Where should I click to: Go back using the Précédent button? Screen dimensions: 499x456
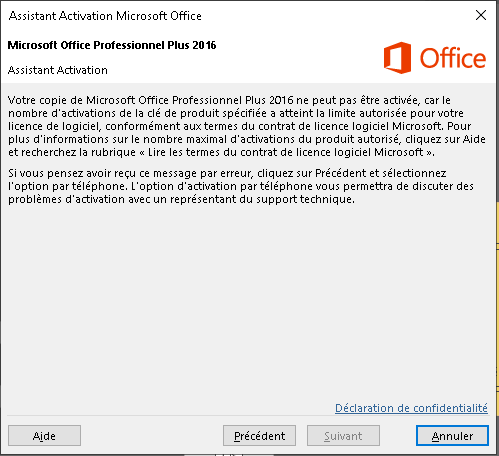[x=259, y=435]
